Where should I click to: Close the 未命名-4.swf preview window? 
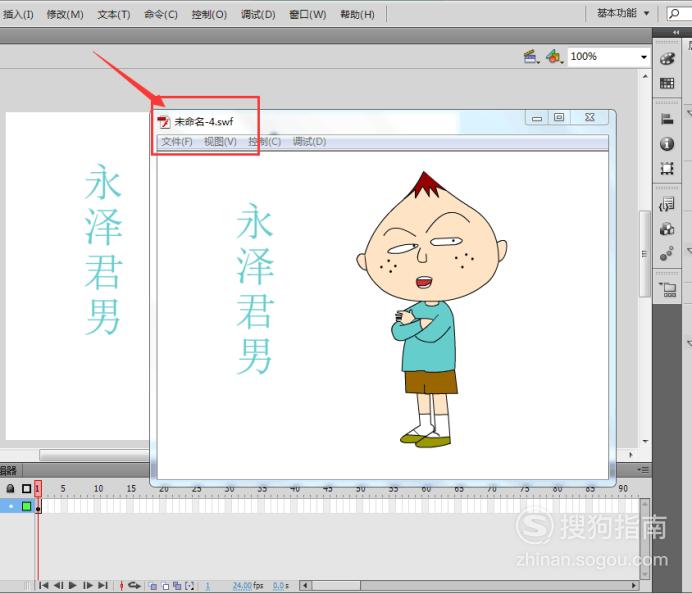pyautogui.click(x=590, y=117)
